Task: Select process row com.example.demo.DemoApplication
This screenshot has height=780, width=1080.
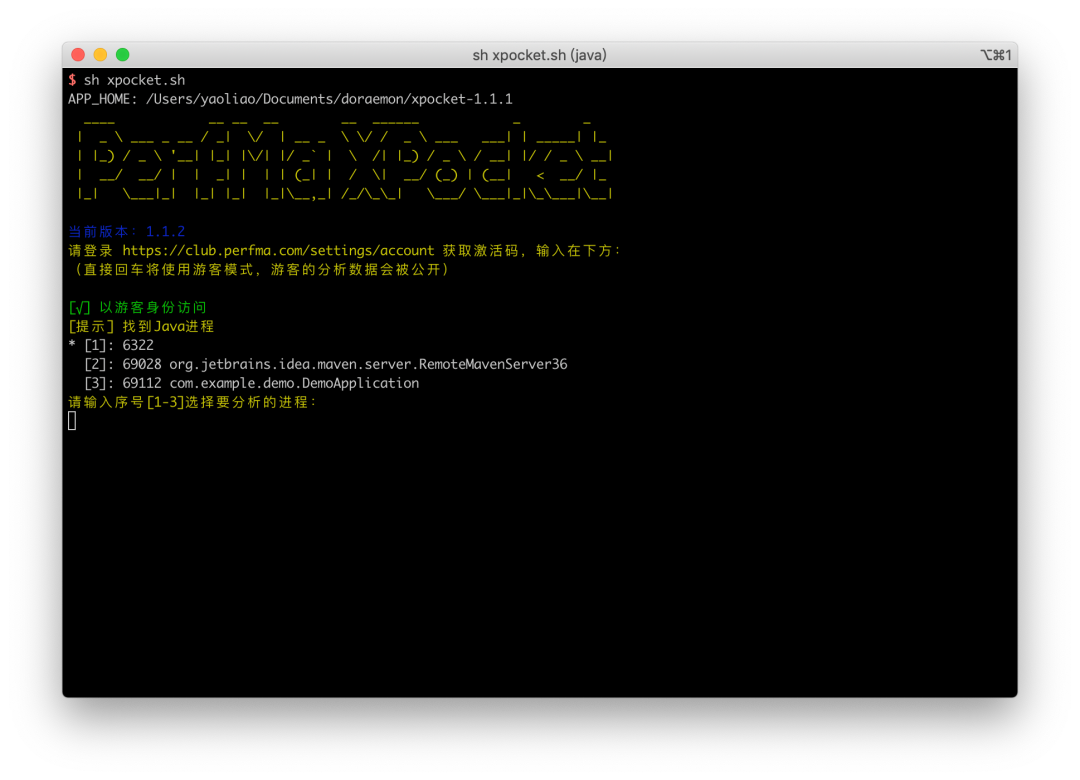Action: (251, 383)
